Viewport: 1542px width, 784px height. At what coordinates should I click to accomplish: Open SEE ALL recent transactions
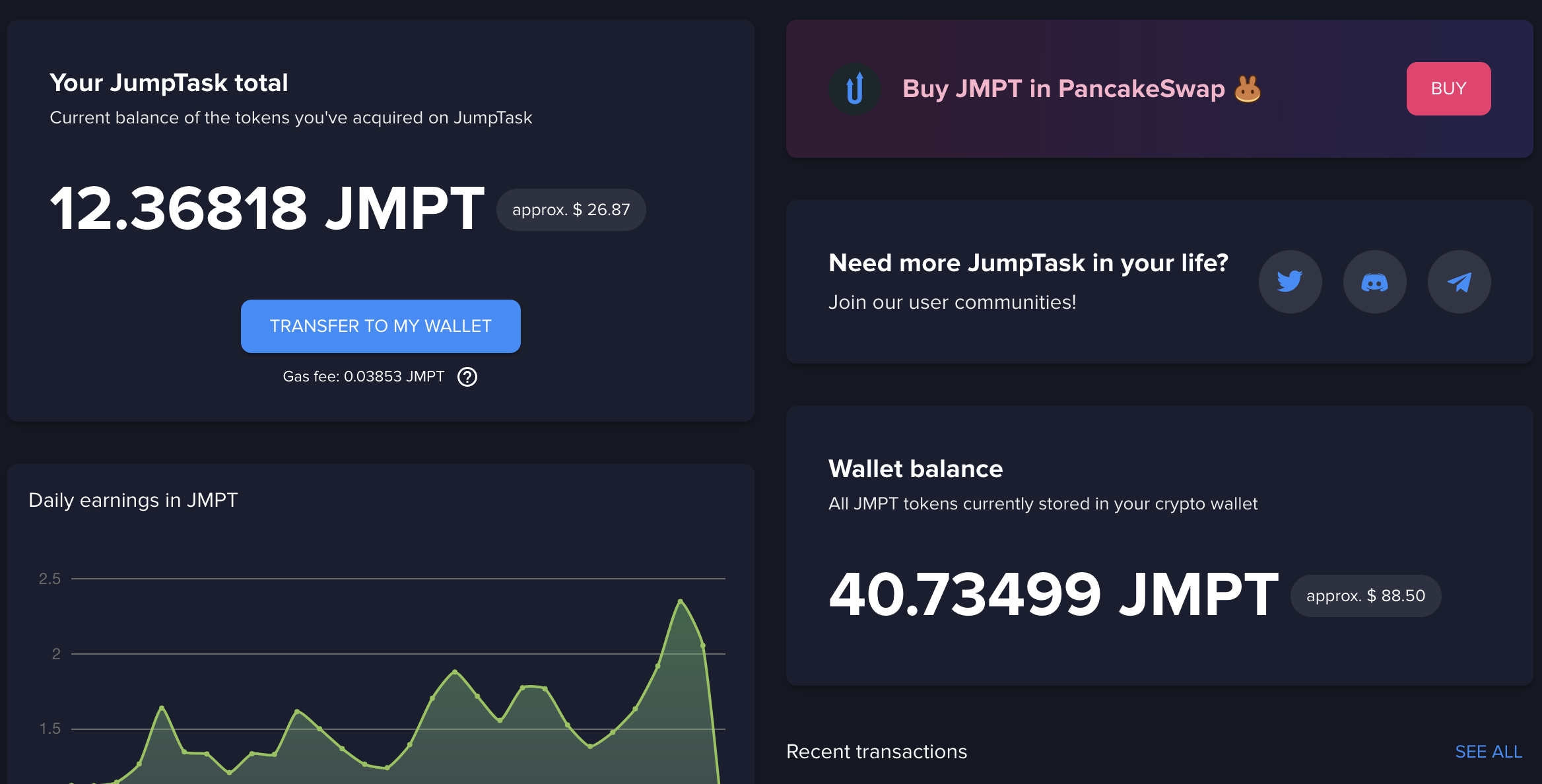click(1489, 752)
